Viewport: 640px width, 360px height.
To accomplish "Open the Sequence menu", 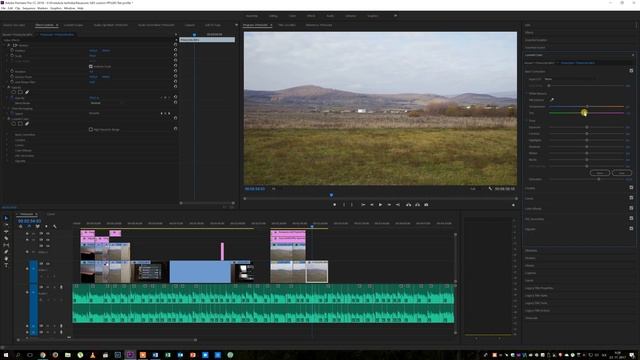I will pyautogui.click(x=29, y=8).
